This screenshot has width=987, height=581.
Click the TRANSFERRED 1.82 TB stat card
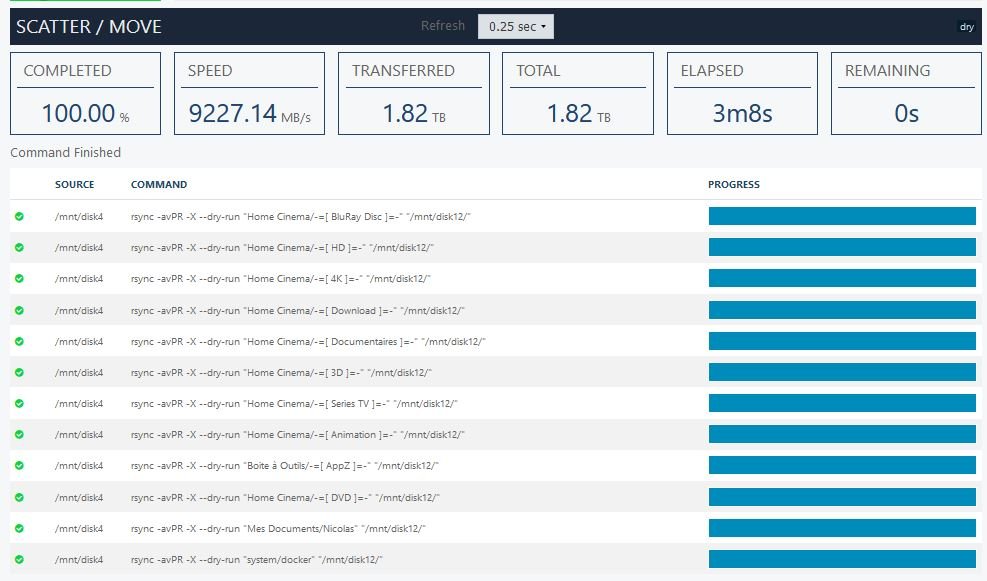[x=414, y=93]
